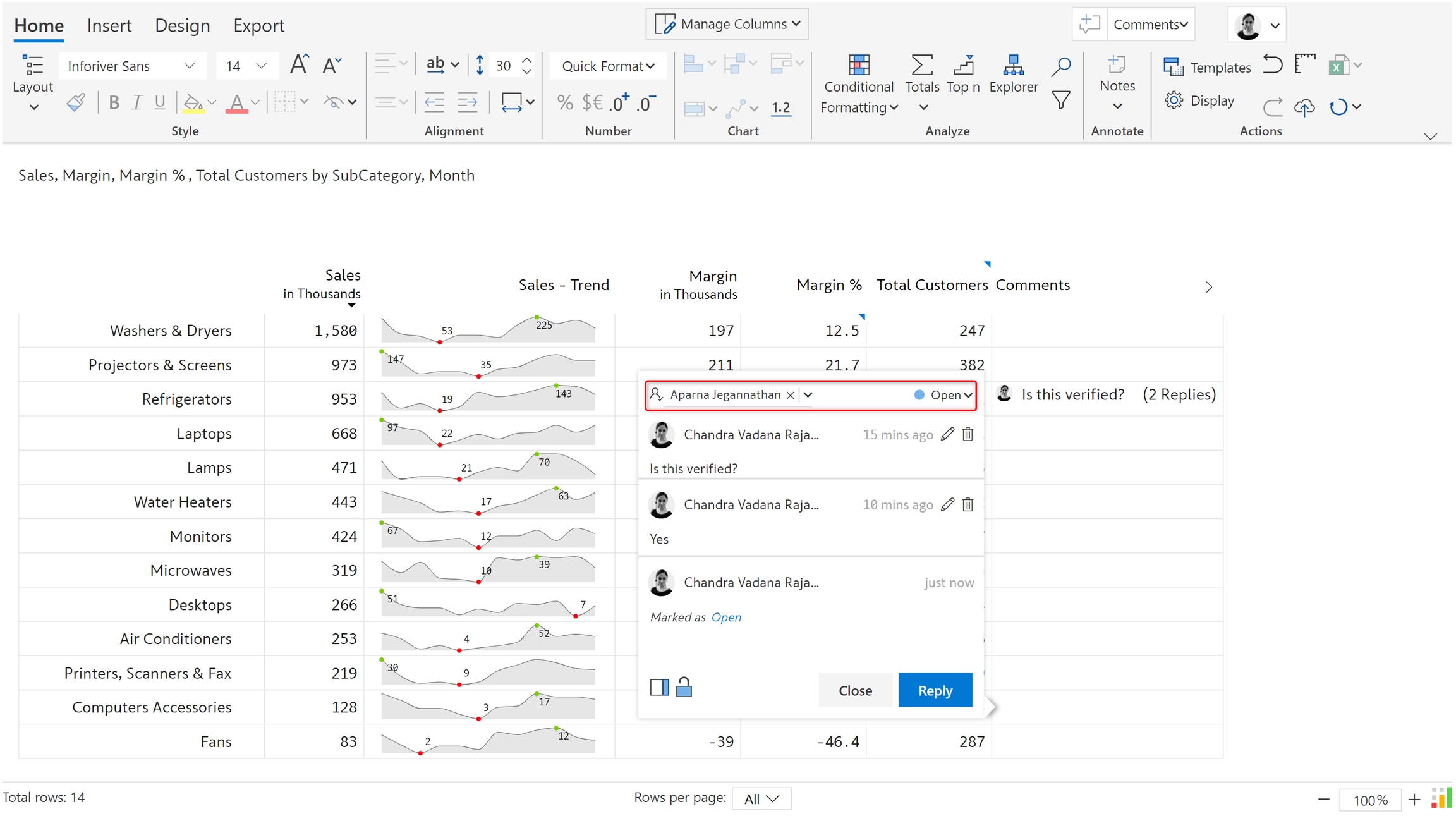
Task: Switch to the Design tab
Action: [182, 25]
